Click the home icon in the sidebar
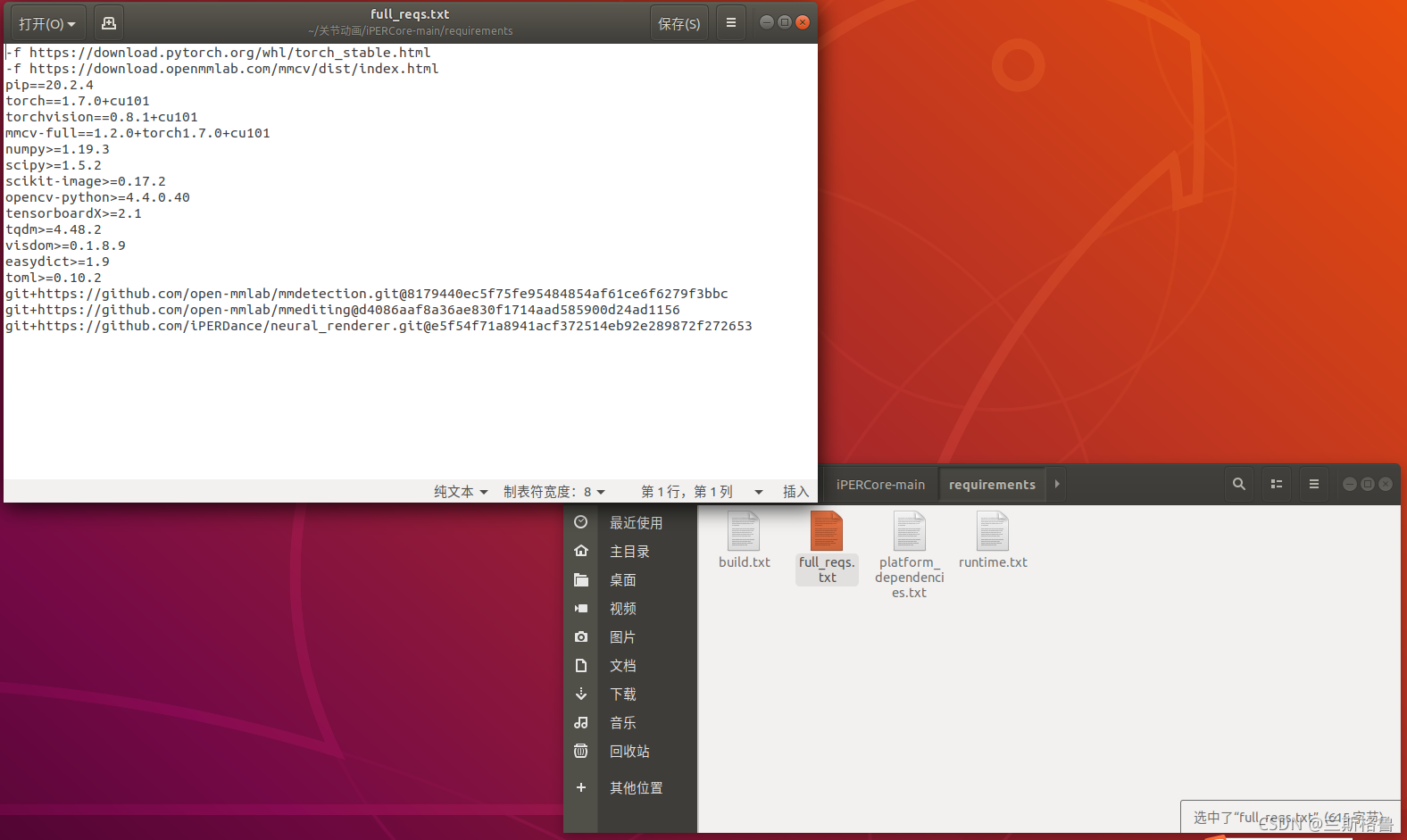 pyautogui.click(x=581, y=551)
